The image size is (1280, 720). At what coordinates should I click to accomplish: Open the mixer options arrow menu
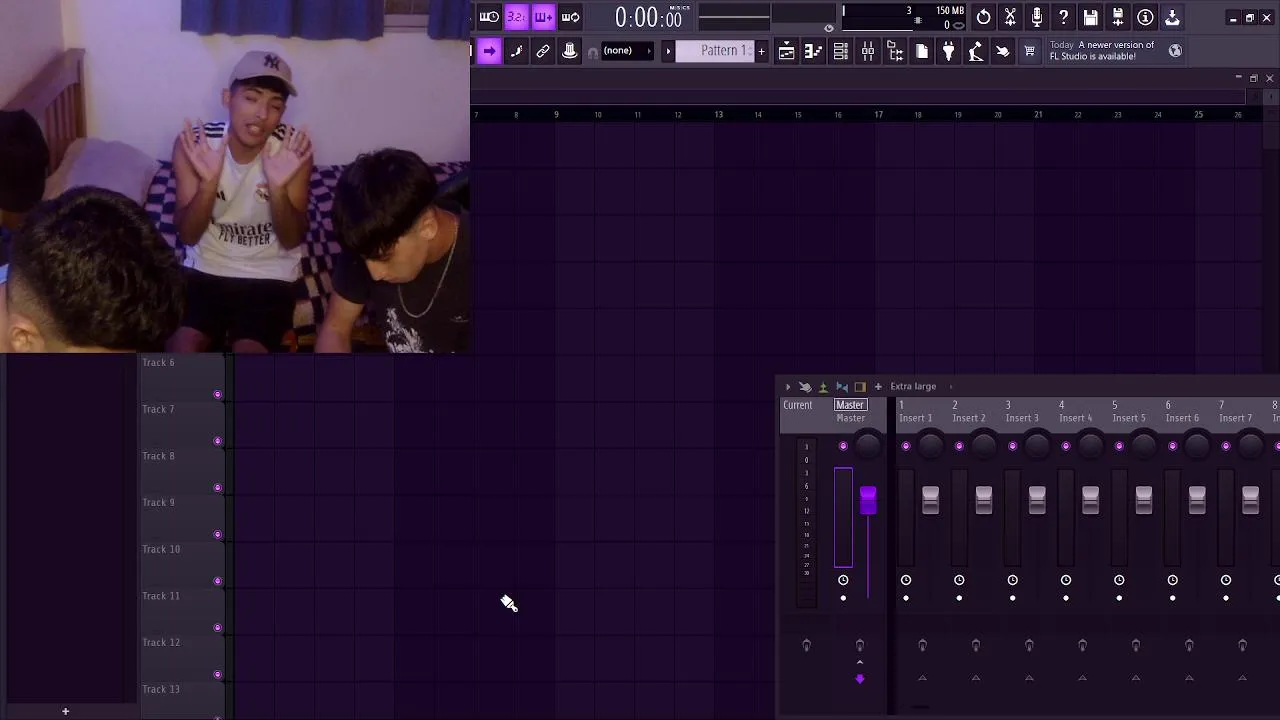pyautogui.click(x=787, y=387)
